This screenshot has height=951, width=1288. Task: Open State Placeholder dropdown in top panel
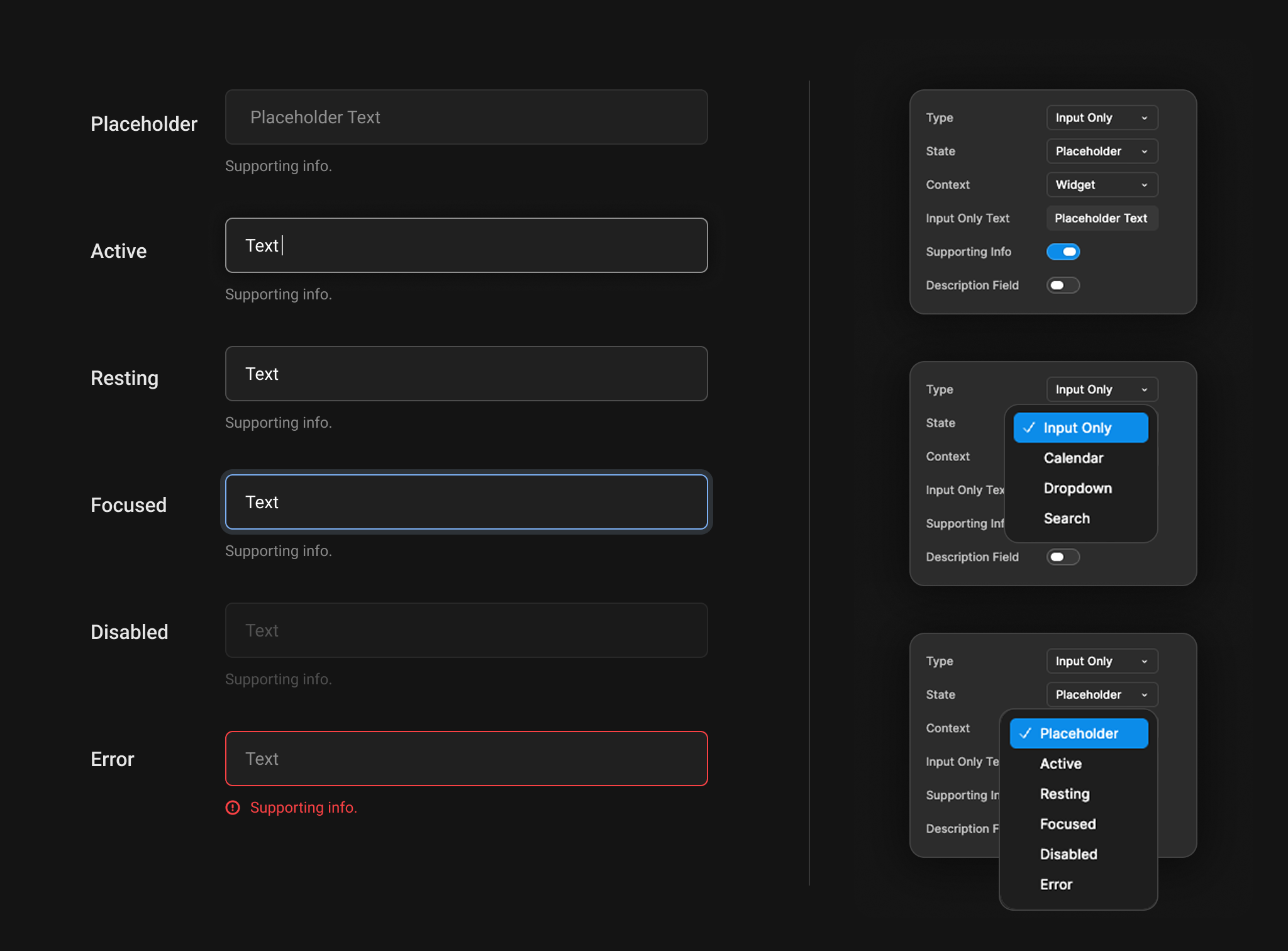coord(1102,151)
